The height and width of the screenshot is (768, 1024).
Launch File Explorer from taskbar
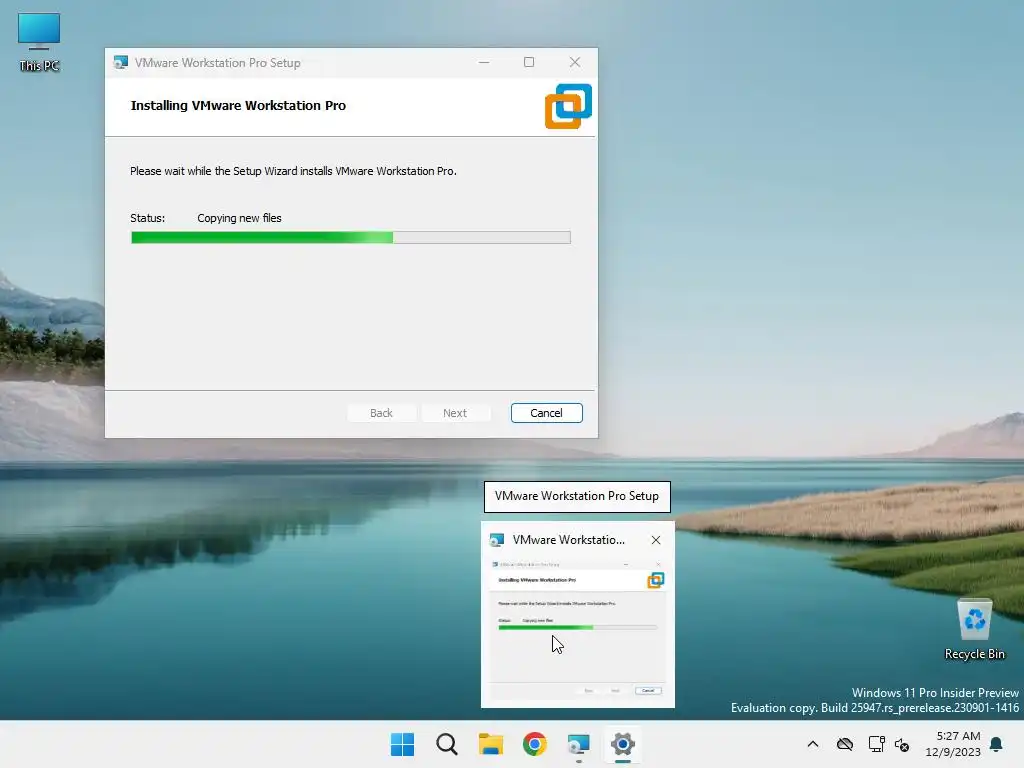pos(490,744)
